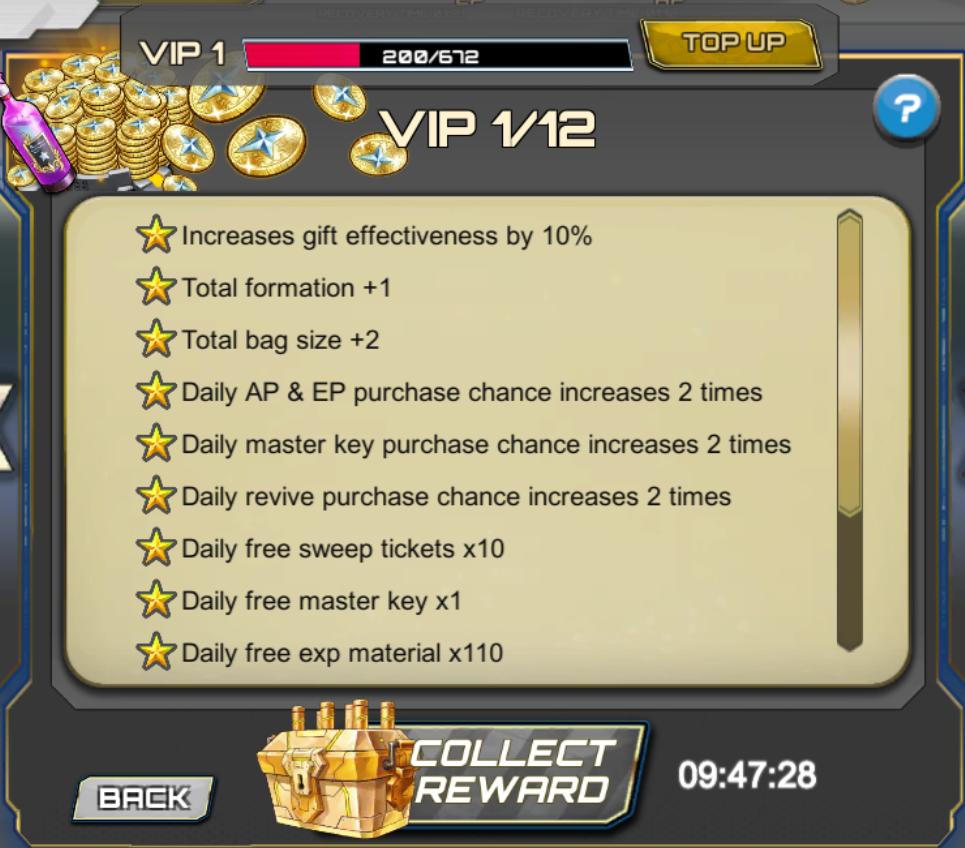The image size is (965, 848).
Task: Tap the TOP UP button
Action: tap(732, 43)
